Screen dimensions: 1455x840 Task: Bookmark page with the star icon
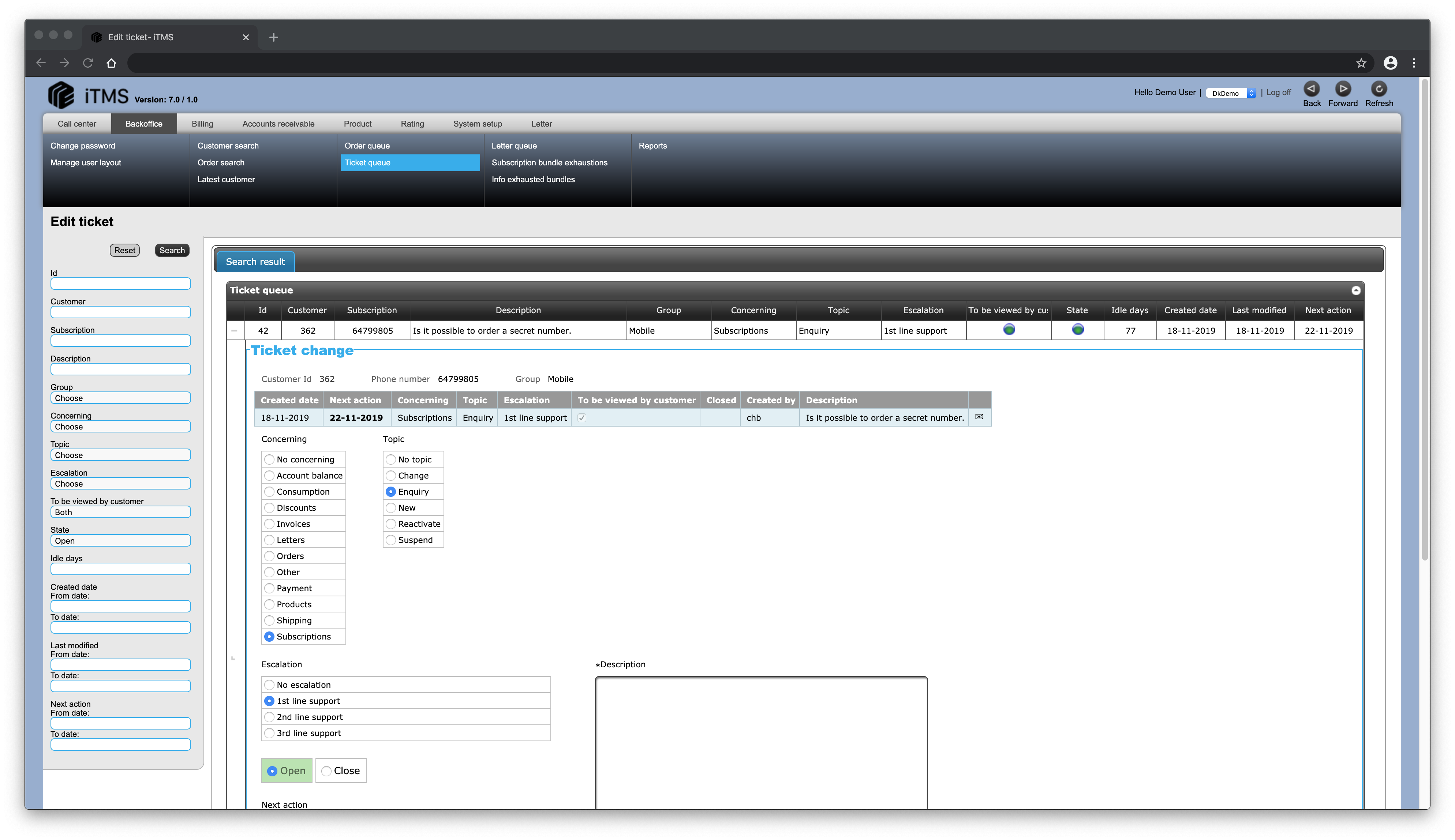point(1361,63)
